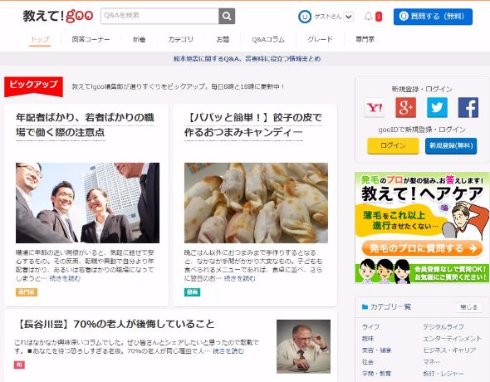Screen dimensions: 490x382
Task: Click 続きを読む under the workplace article
Action: [65, 278]
